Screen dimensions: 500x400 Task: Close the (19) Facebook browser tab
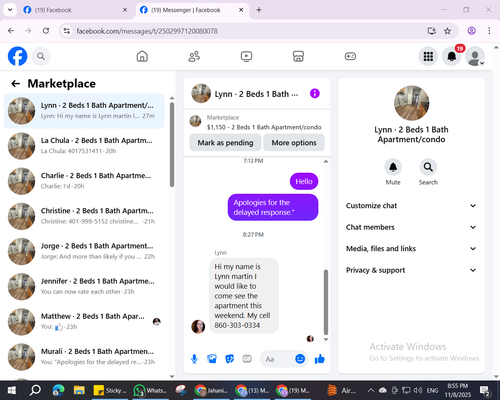[x=125, y=10]
